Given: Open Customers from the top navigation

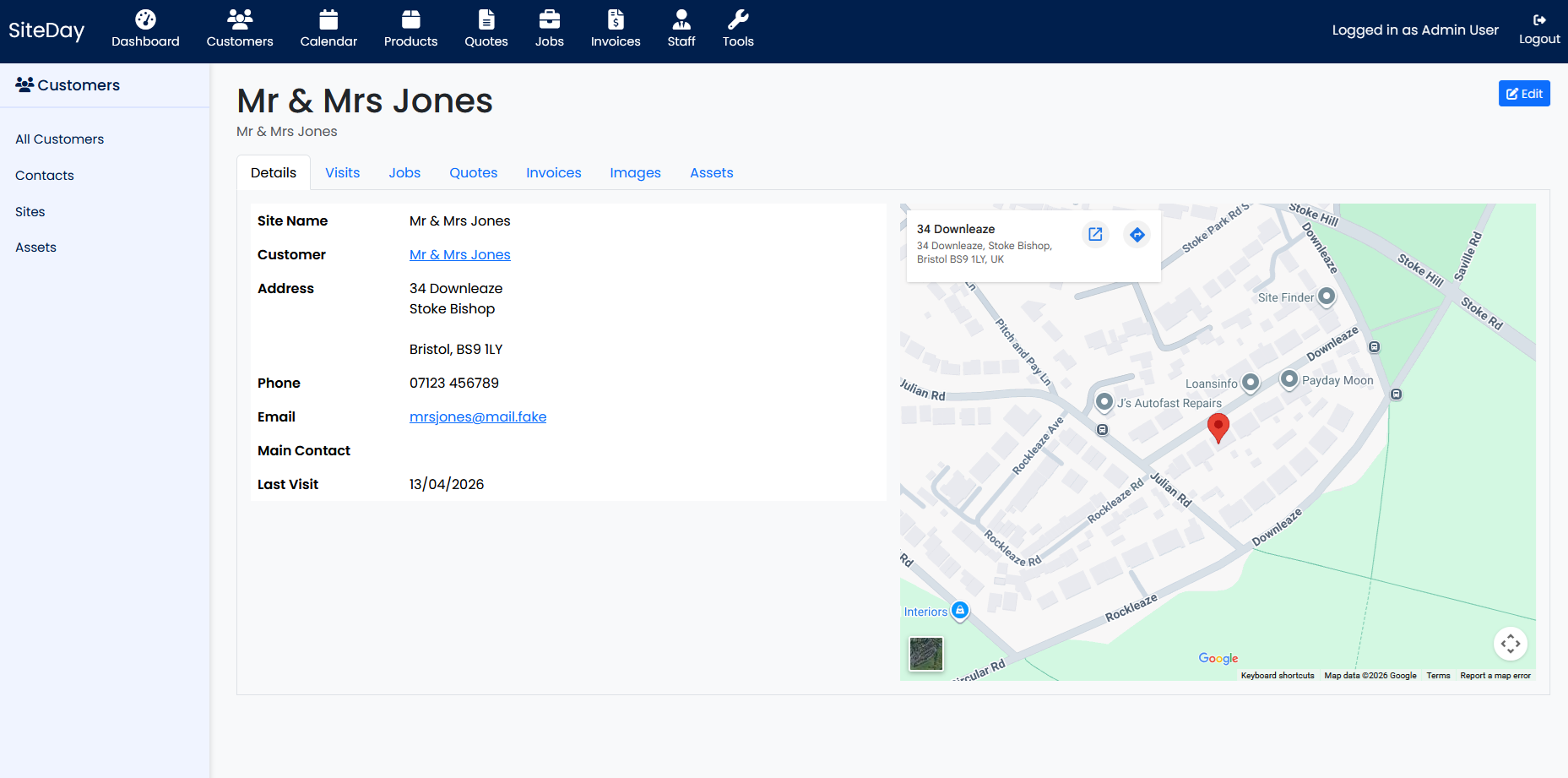Looking at the screenshot, I should [x=240, y=30].
